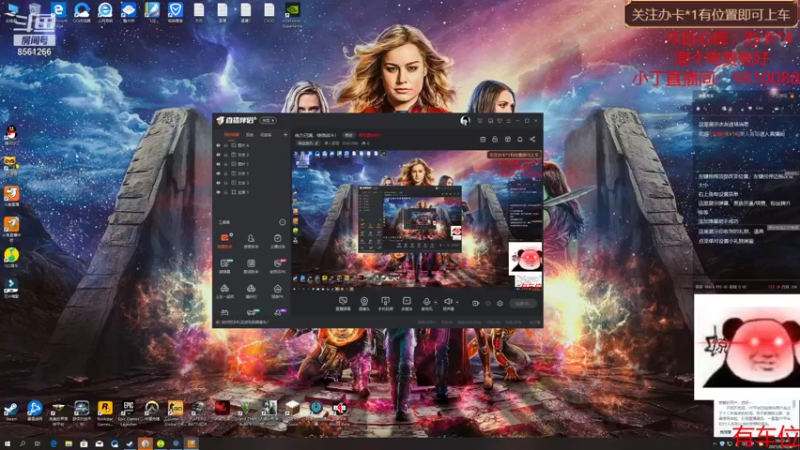
Task: Switch to the second scene tab
Action: point(249,135)
